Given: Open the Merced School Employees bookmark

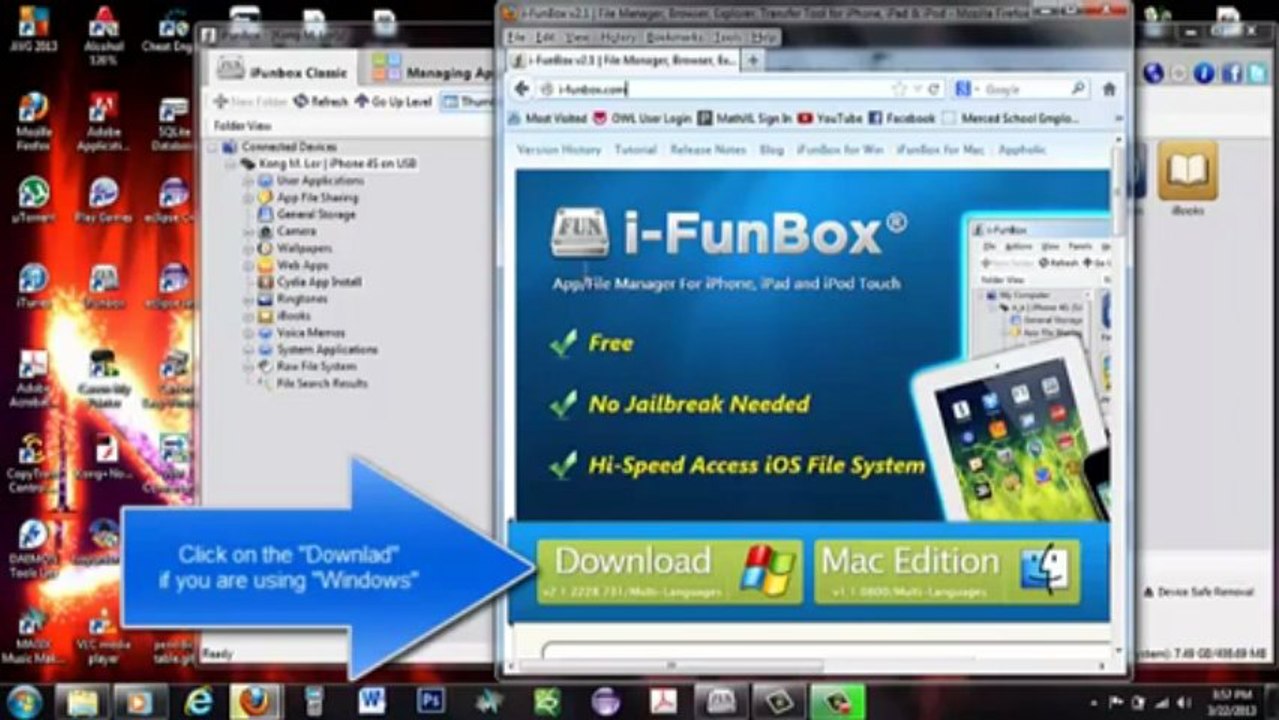Looking at the screenshot, I should (1010, 118).
